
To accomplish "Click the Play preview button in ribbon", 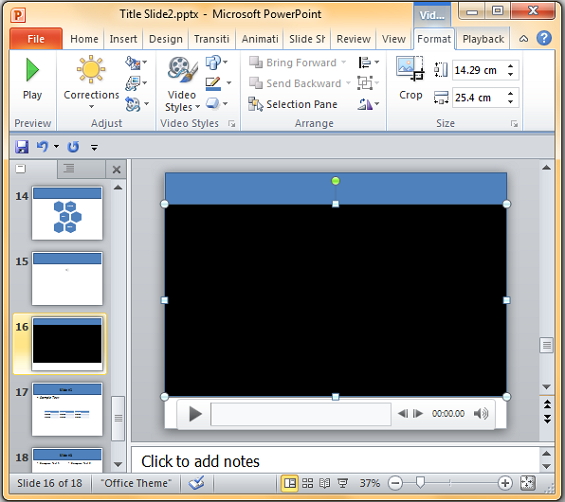I will 32,79.
